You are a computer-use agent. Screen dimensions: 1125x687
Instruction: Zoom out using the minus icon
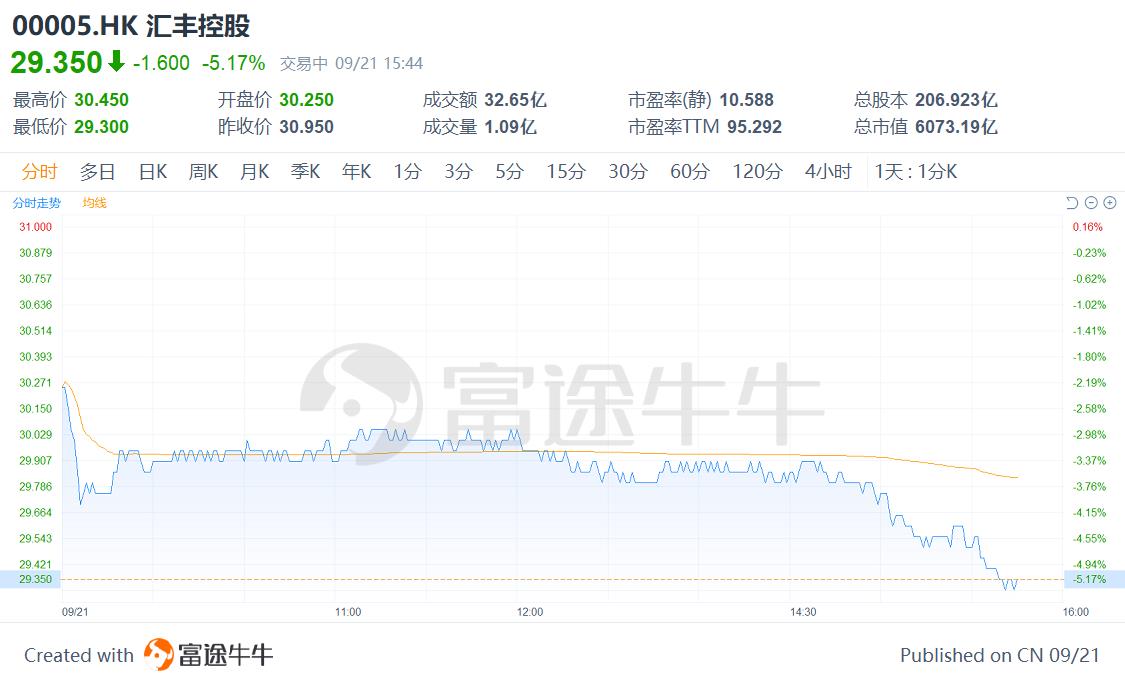click(1091, 202)
